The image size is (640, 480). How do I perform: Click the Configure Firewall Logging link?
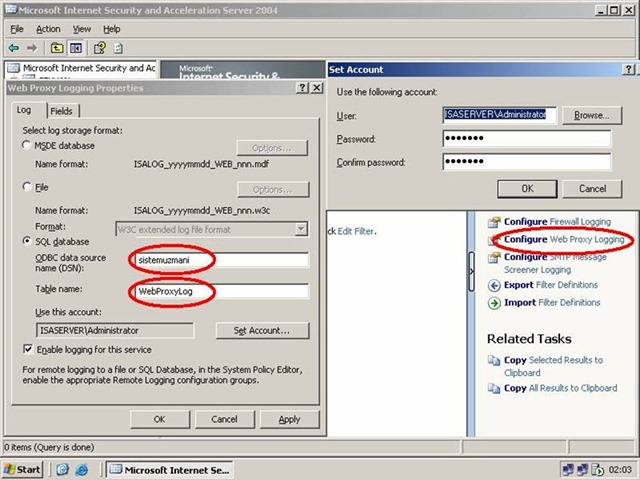[558, 222]
